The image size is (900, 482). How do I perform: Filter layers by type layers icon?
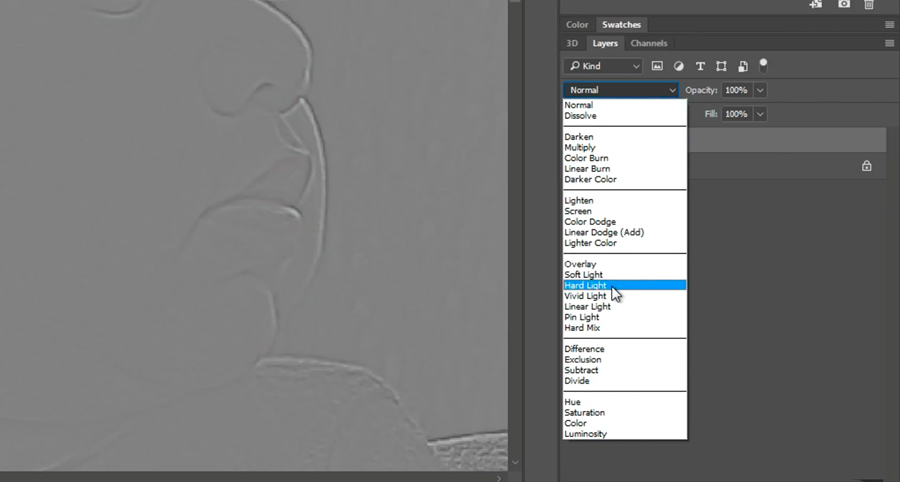tap(700, 66)
